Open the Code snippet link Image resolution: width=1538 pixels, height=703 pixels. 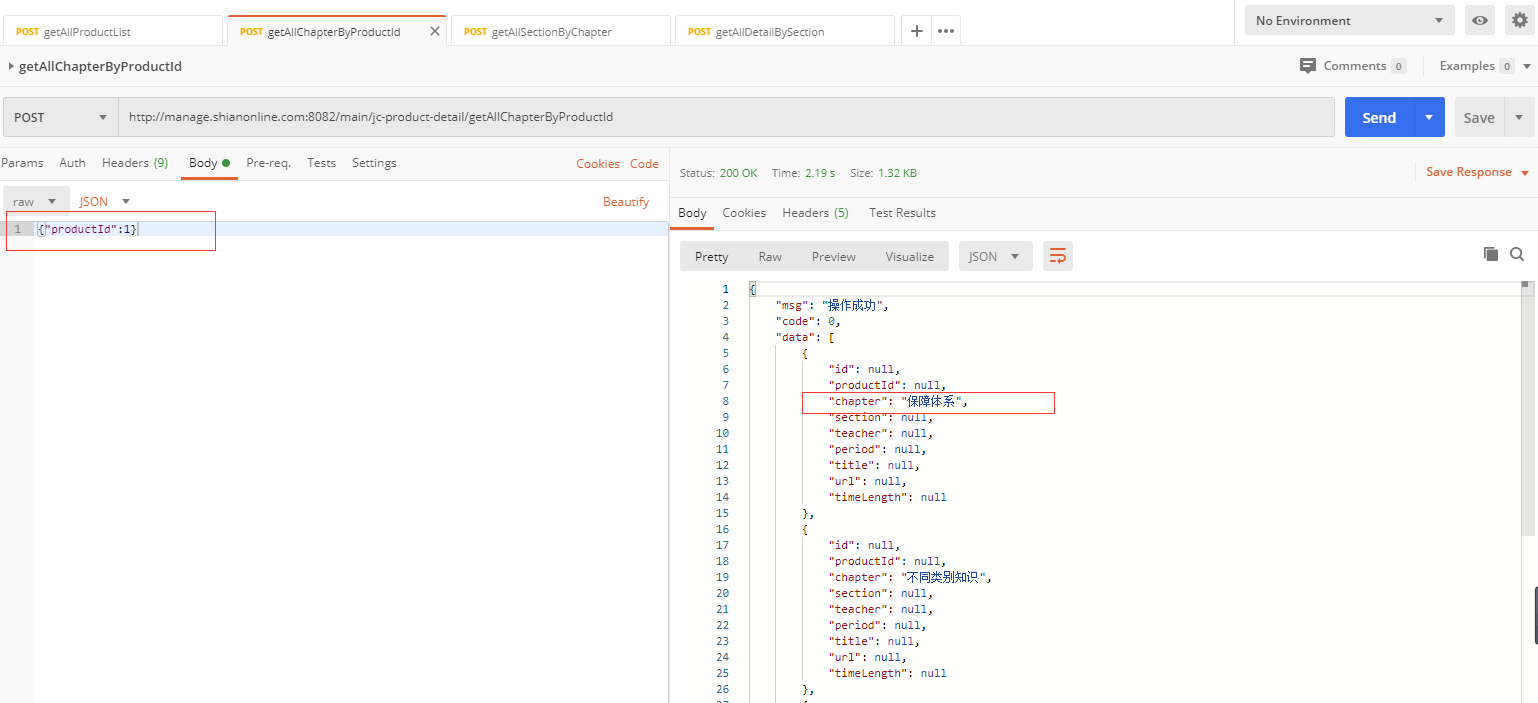(x=644, y=163)
